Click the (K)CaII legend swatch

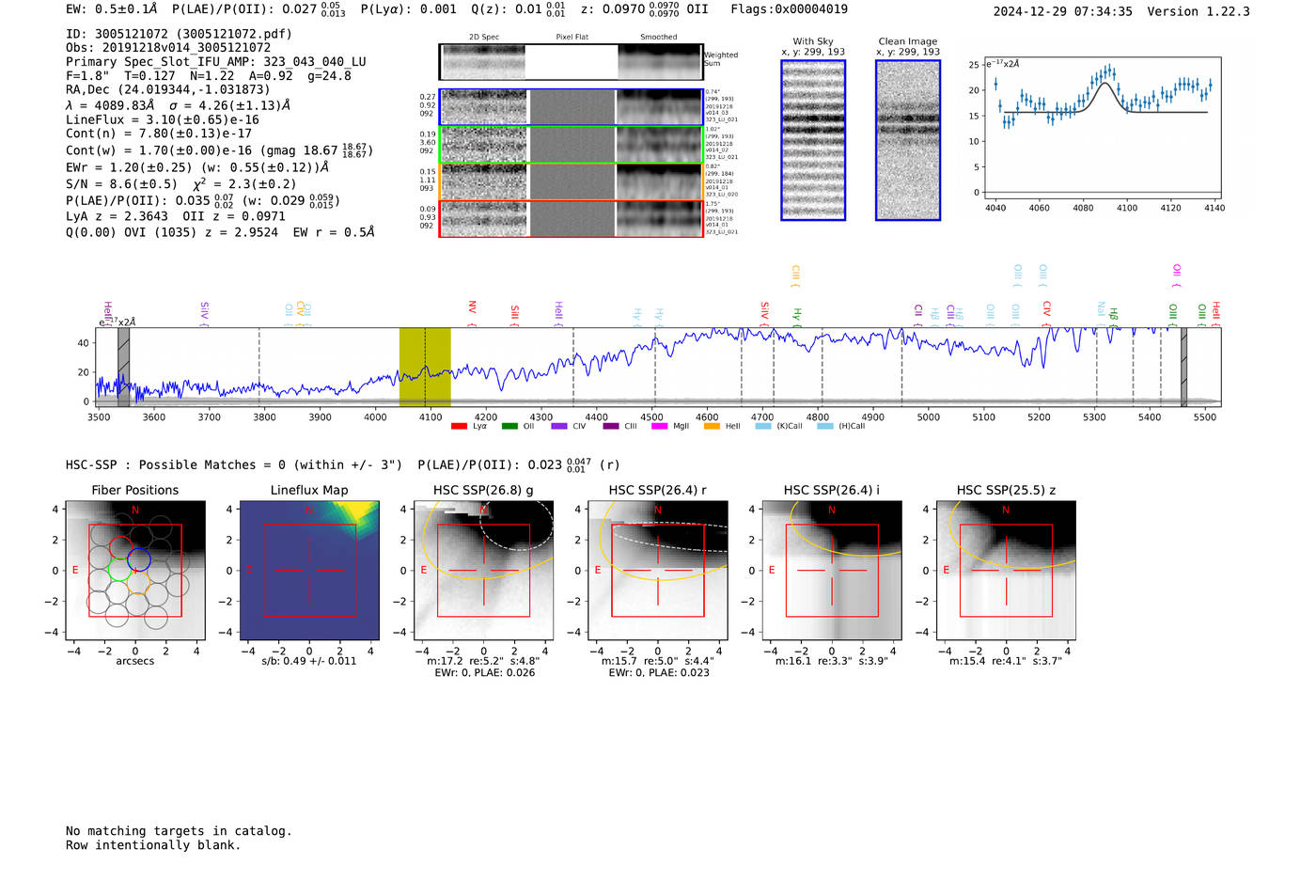pos(763,427)
